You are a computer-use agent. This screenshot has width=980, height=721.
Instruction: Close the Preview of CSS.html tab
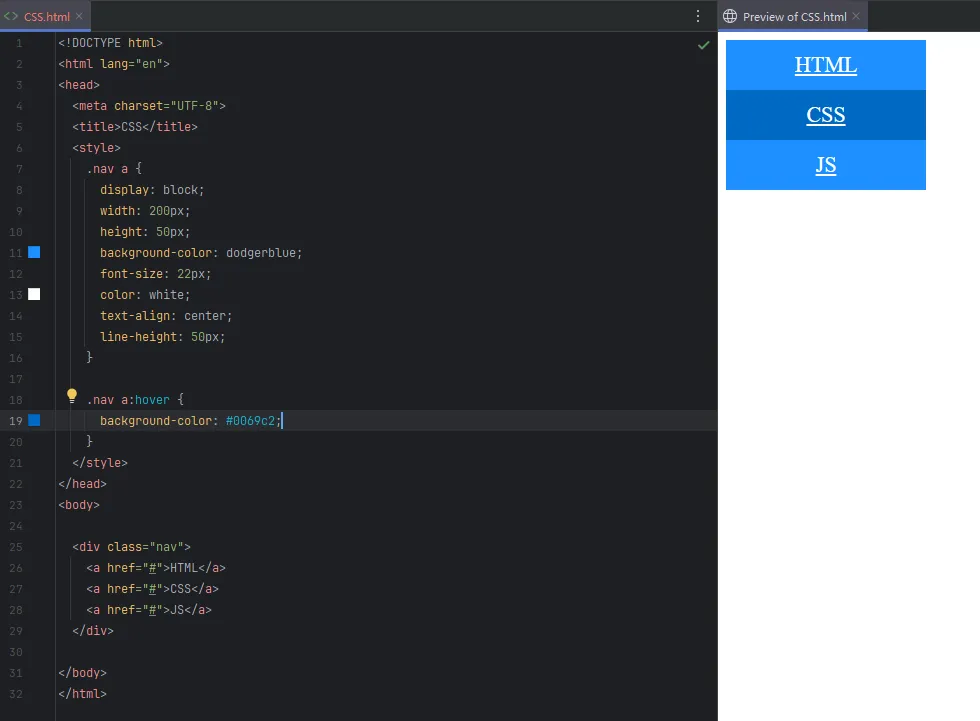pos(856,16)
